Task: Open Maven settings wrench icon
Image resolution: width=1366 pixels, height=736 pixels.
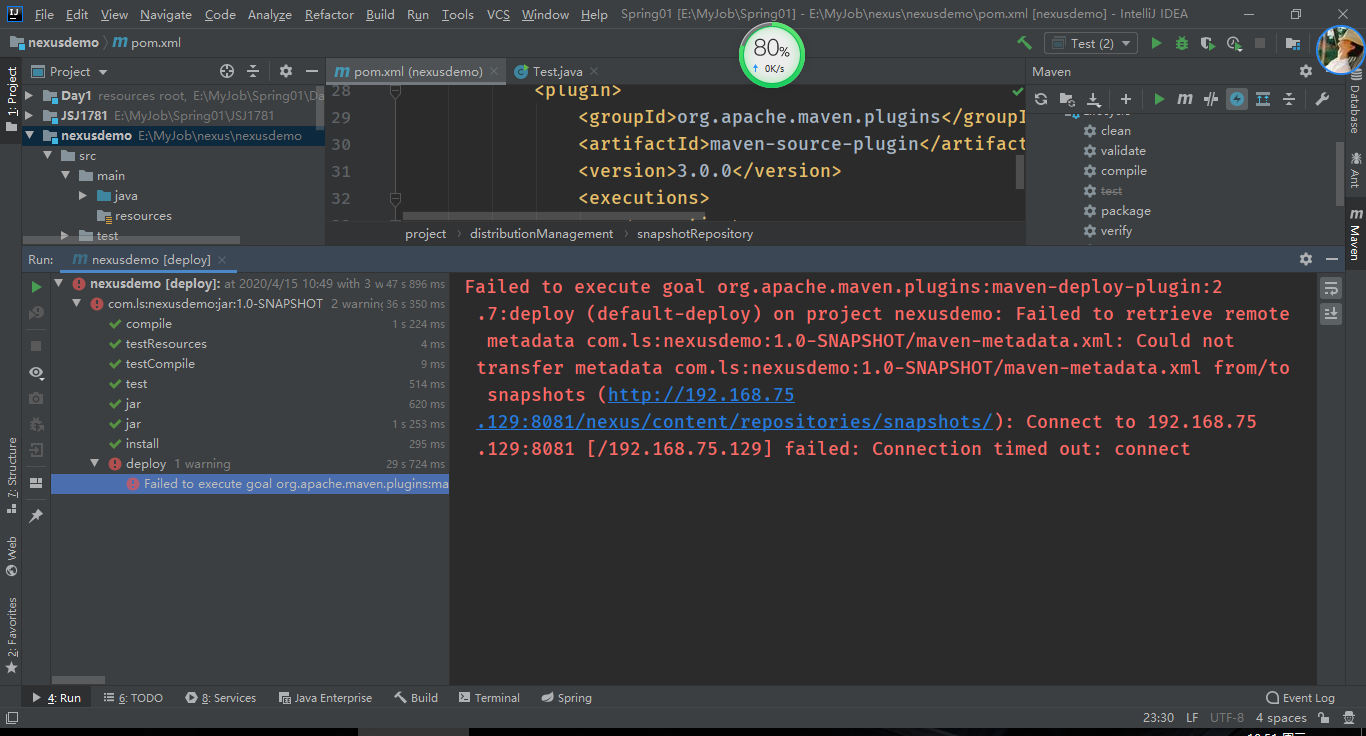Action: [1322, 99]
